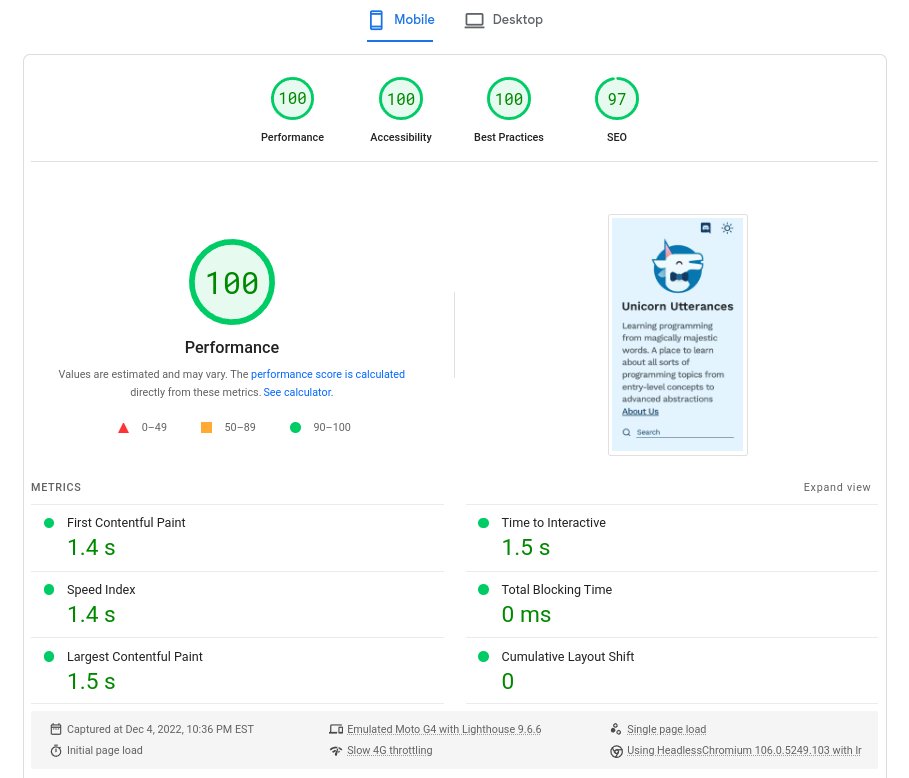Click green dot beside Total Blocking Time
Viewport: 909px width, 778px height.
coord(483,590)
